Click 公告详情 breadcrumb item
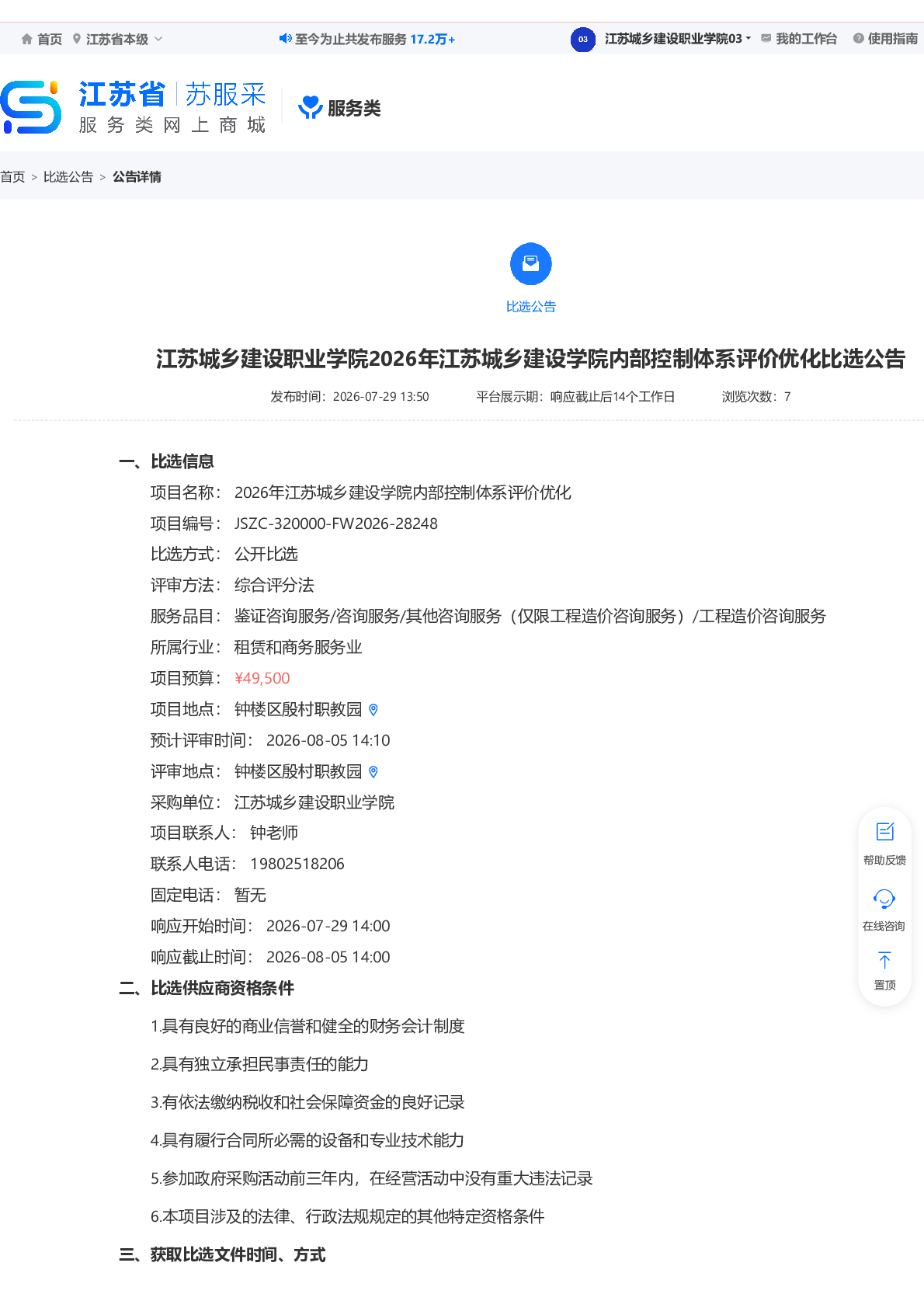This screenshot has width=924, height=1308. point(137,177)
